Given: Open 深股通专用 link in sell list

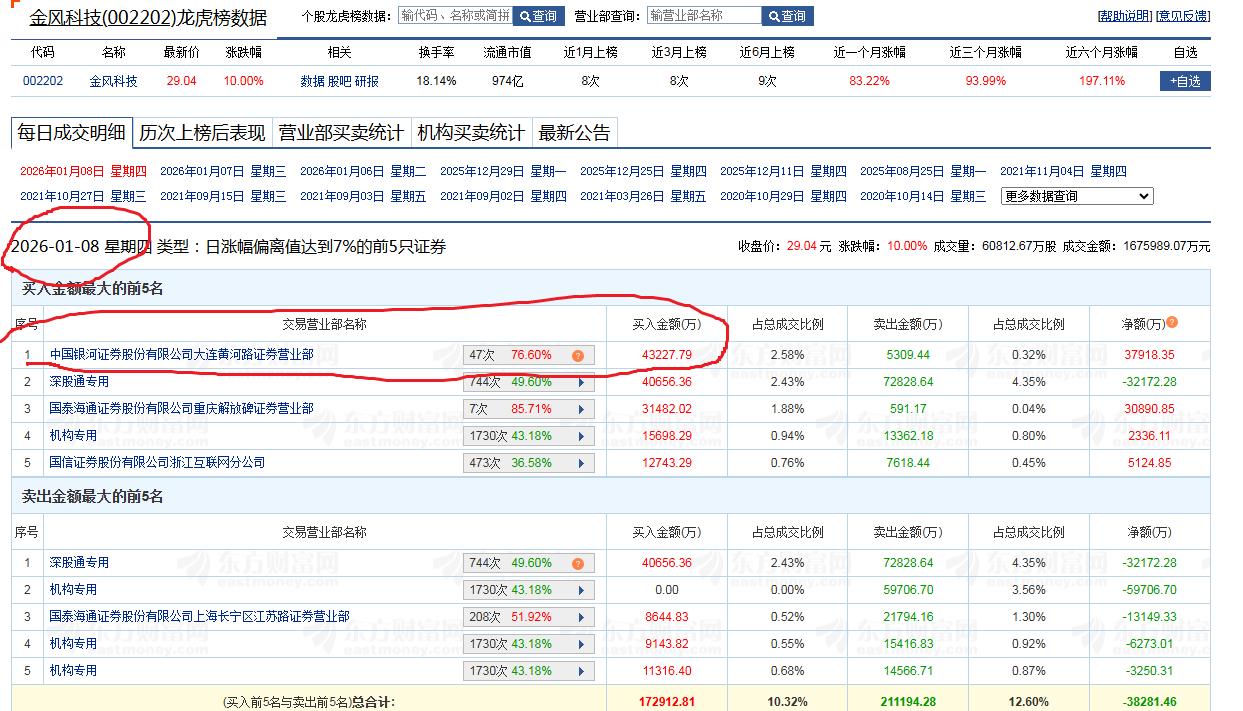Looking at the screenshot, I should [x=80, y=562].
